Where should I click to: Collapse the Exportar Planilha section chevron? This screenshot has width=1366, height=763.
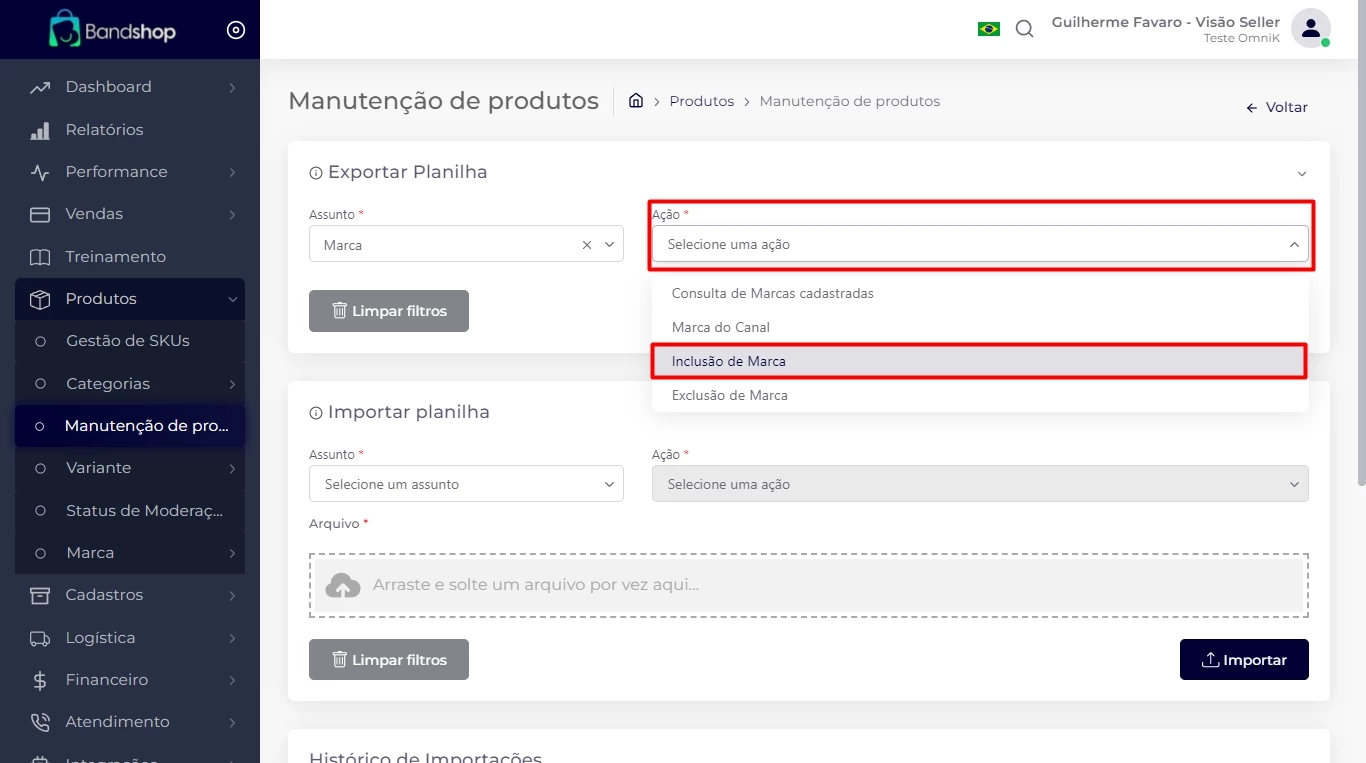point(1301,173)
